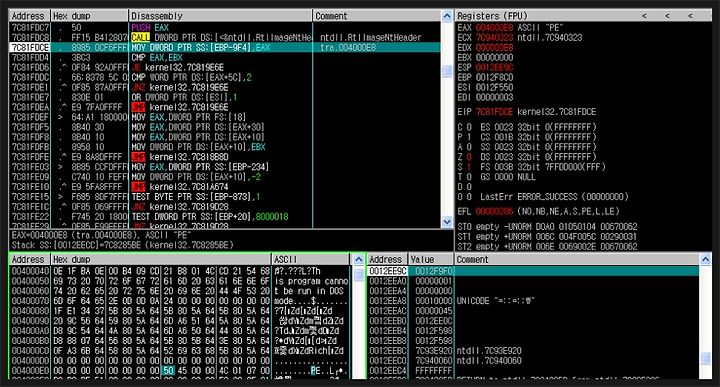Screen dimensions: 720x387
Task: Click the disassembly pane scroll-up arrow
Action: (447, 16)
